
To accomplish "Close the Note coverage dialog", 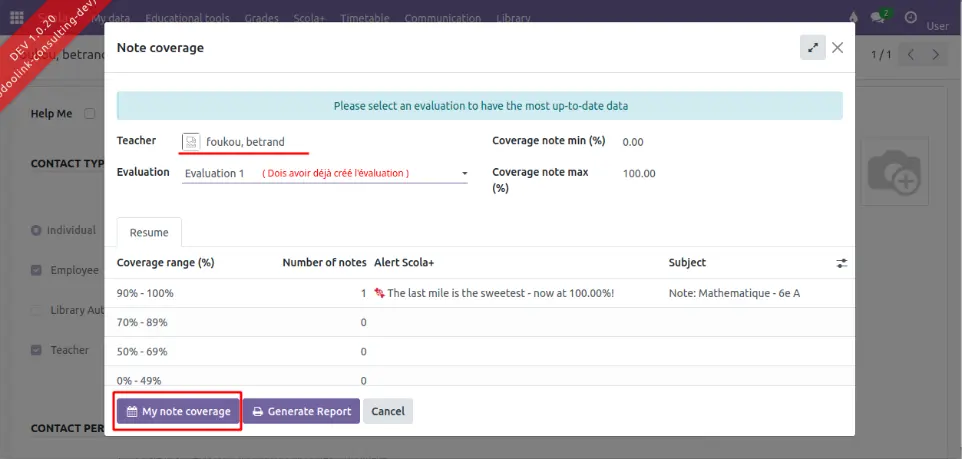I will (838, 47).
